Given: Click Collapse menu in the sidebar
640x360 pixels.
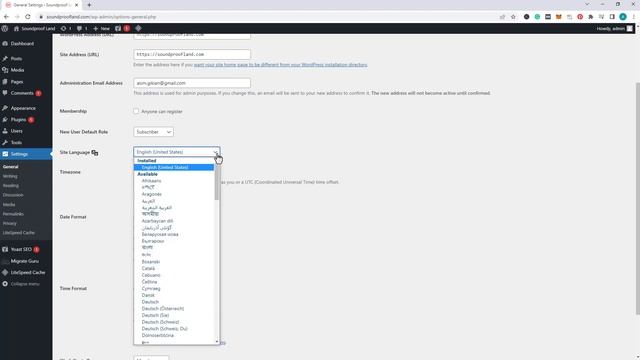Looking at the screenshot, I should pos(25,284).
